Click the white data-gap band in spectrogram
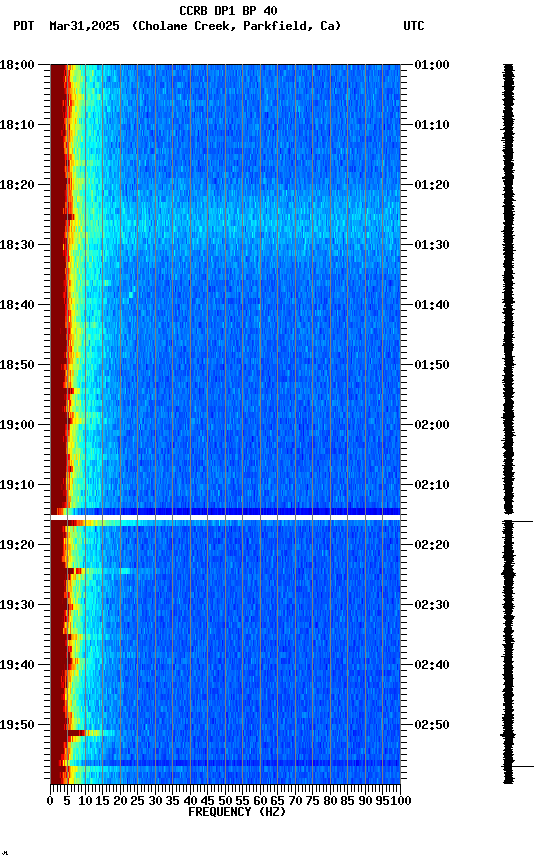This screenshot has width=552, height=864. [x=225, y=518]
